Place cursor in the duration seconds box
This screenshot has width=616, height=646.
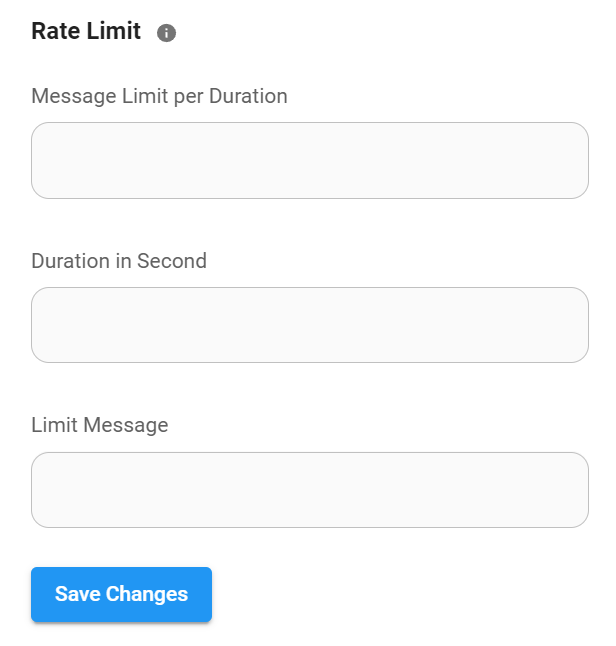(309, 325)
